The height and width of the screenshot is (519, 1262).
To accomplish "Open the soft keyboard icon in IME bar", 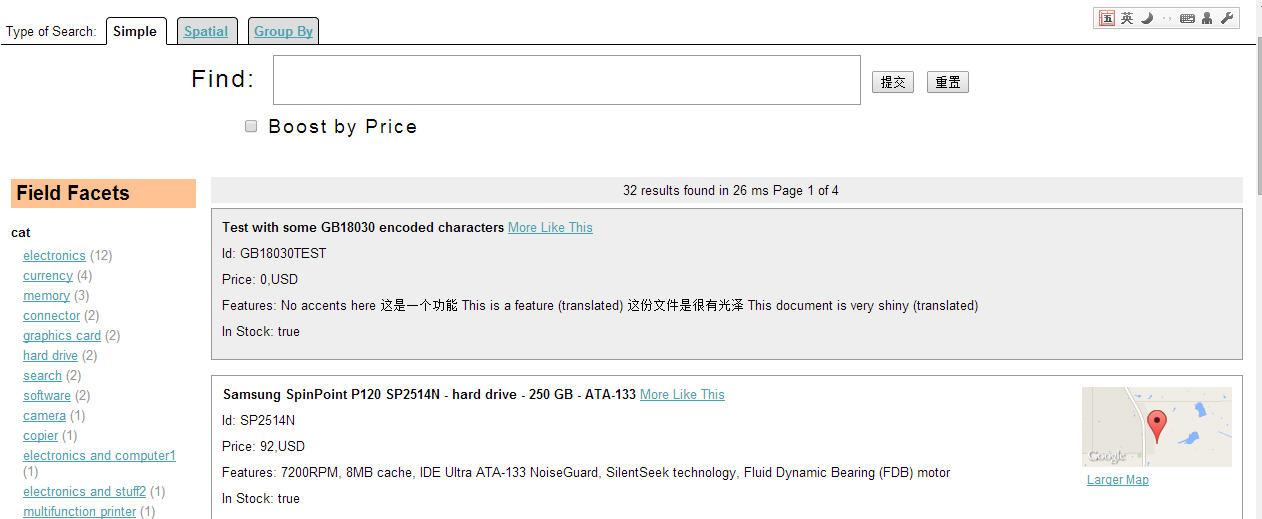I will tap(1187, 18).
